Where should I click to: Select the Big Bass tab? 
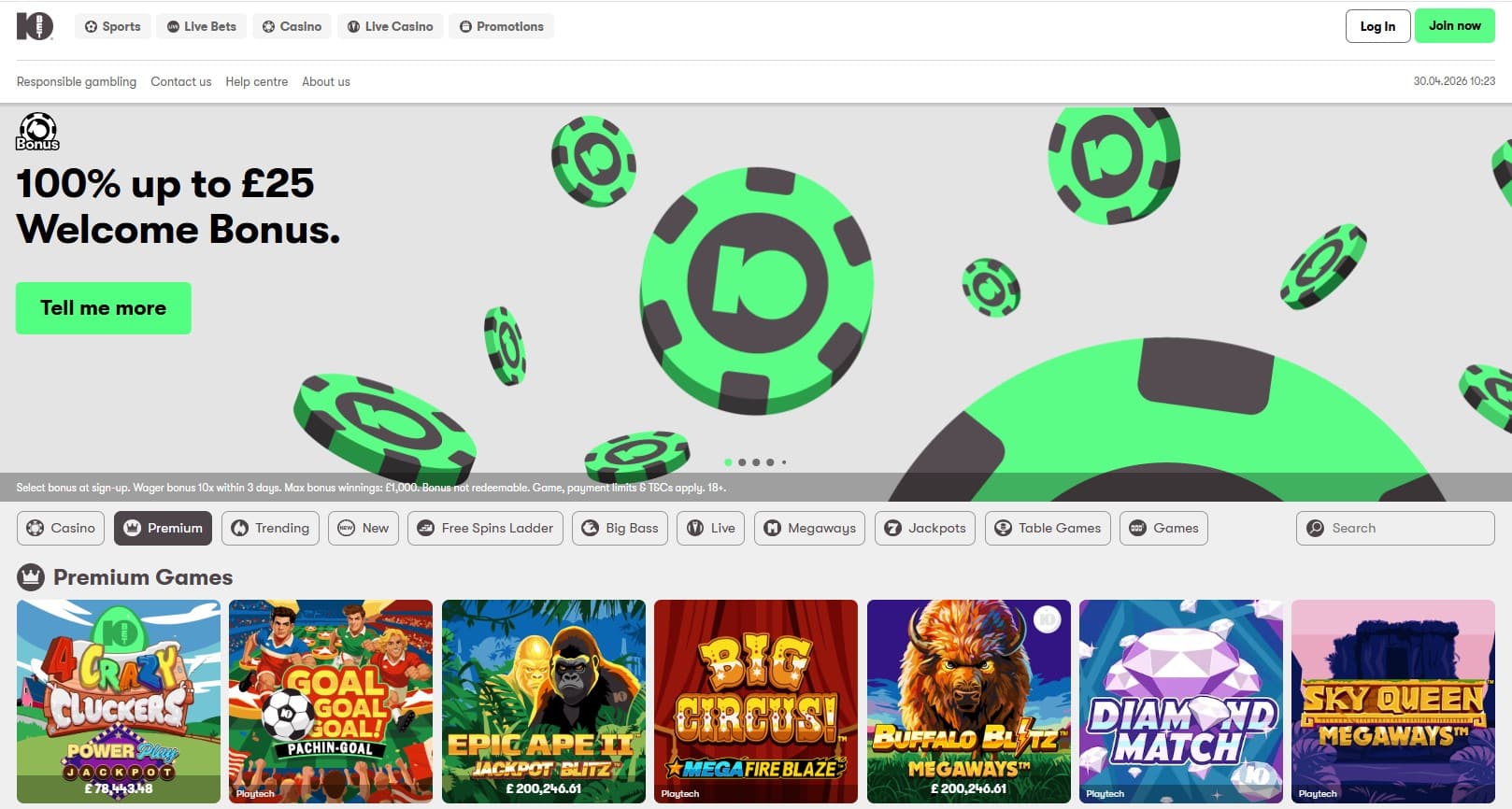620,528
